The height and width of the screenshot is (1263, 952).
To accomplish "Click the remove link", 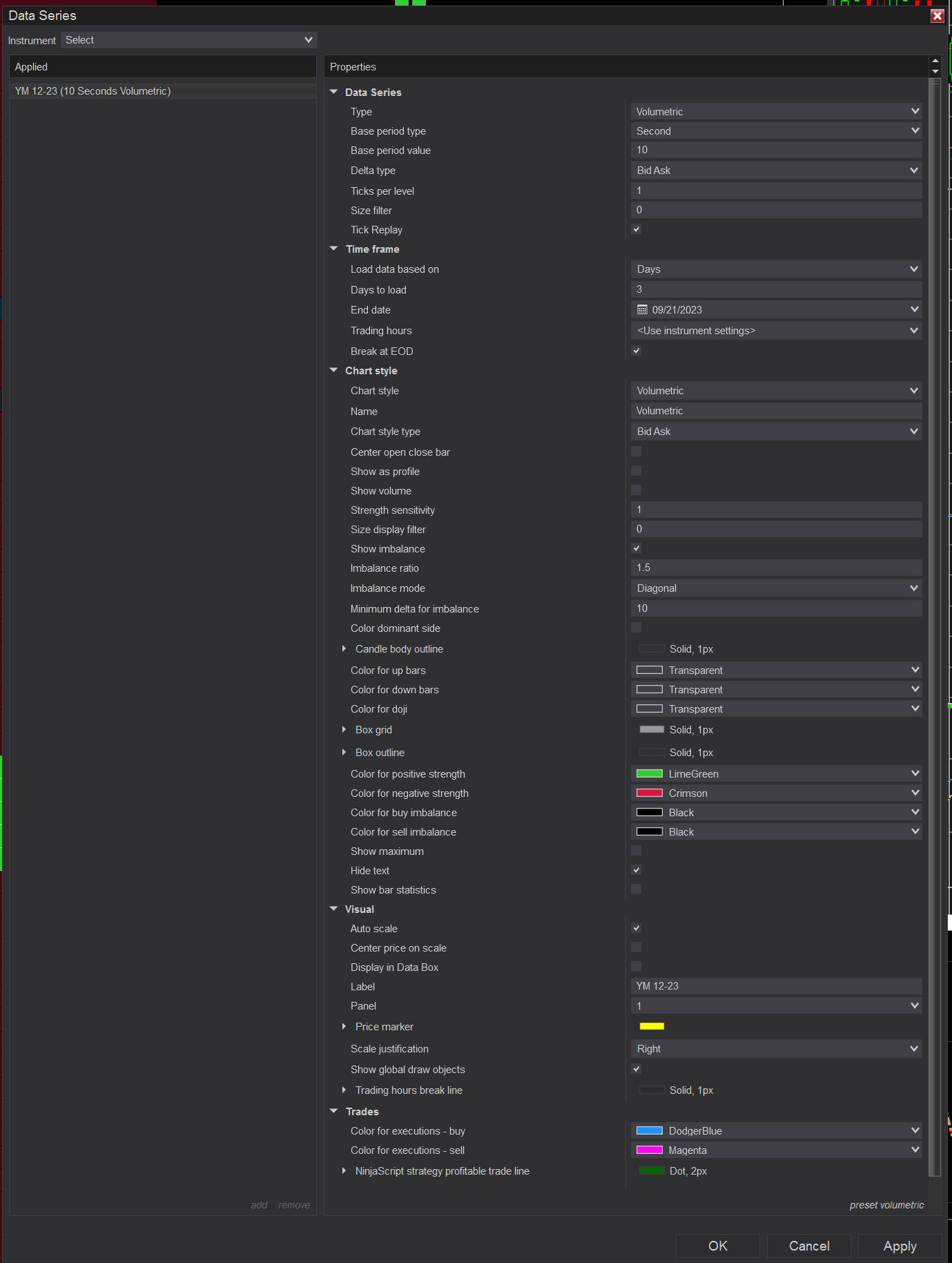I will click(x=294, y=1205).
